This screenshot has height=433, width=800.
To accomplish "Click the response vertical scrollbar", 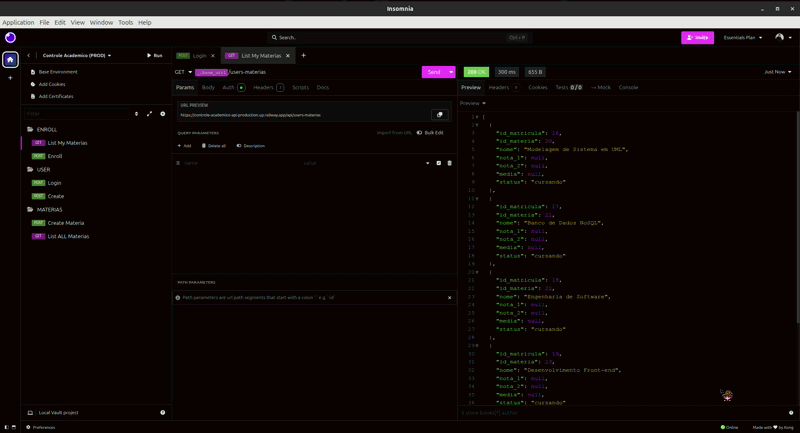I will 797,217.
